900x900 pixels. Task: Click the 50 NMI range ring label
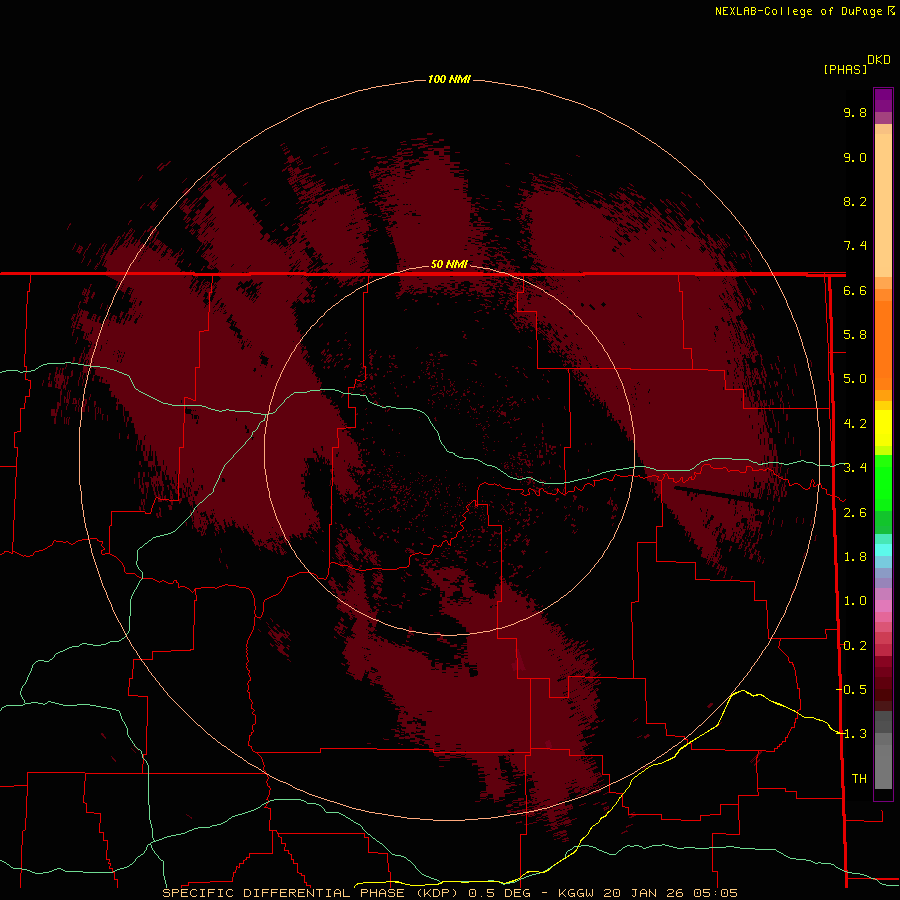449,264
